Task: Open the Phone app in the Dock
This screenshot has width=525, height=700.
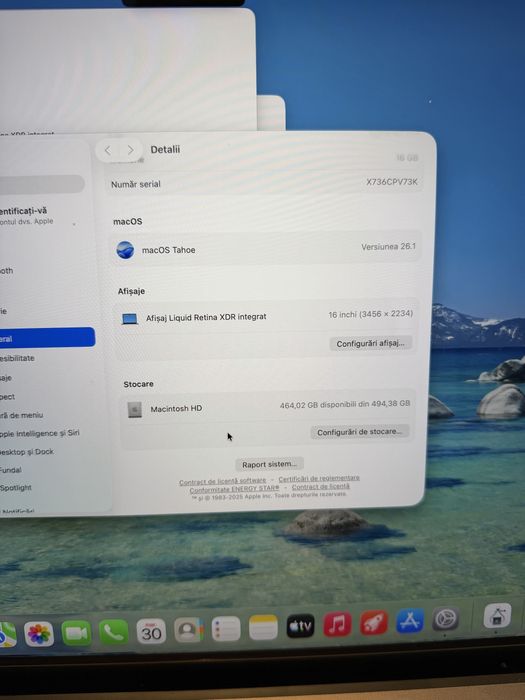Action: (113, 632)
